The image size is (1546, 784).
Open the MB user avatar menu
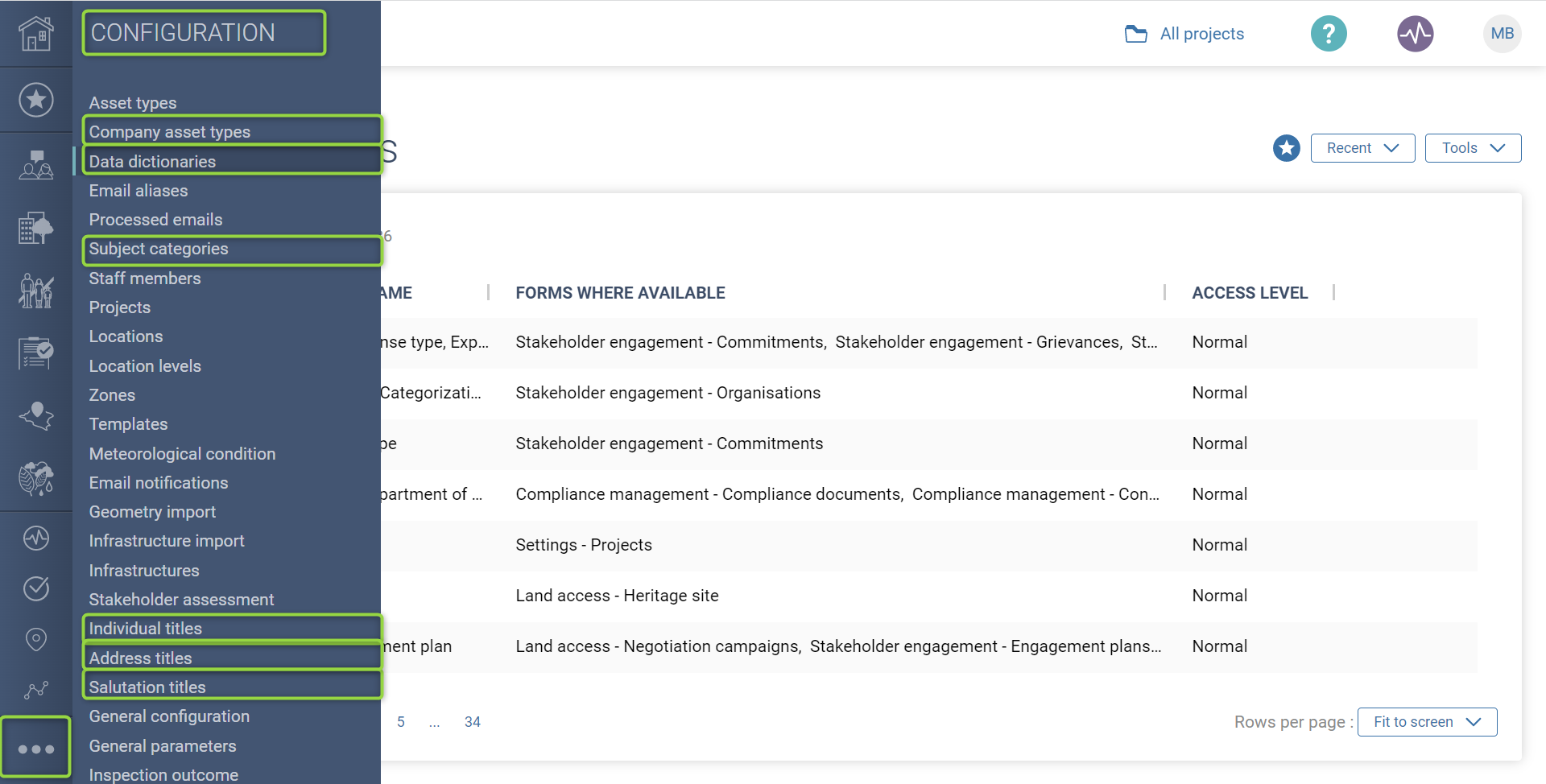click(x=1502, y=34)
